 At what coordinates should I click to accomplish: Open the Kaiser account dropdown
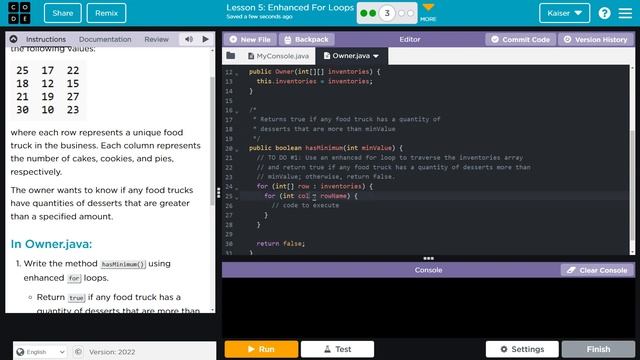(564, 13)
